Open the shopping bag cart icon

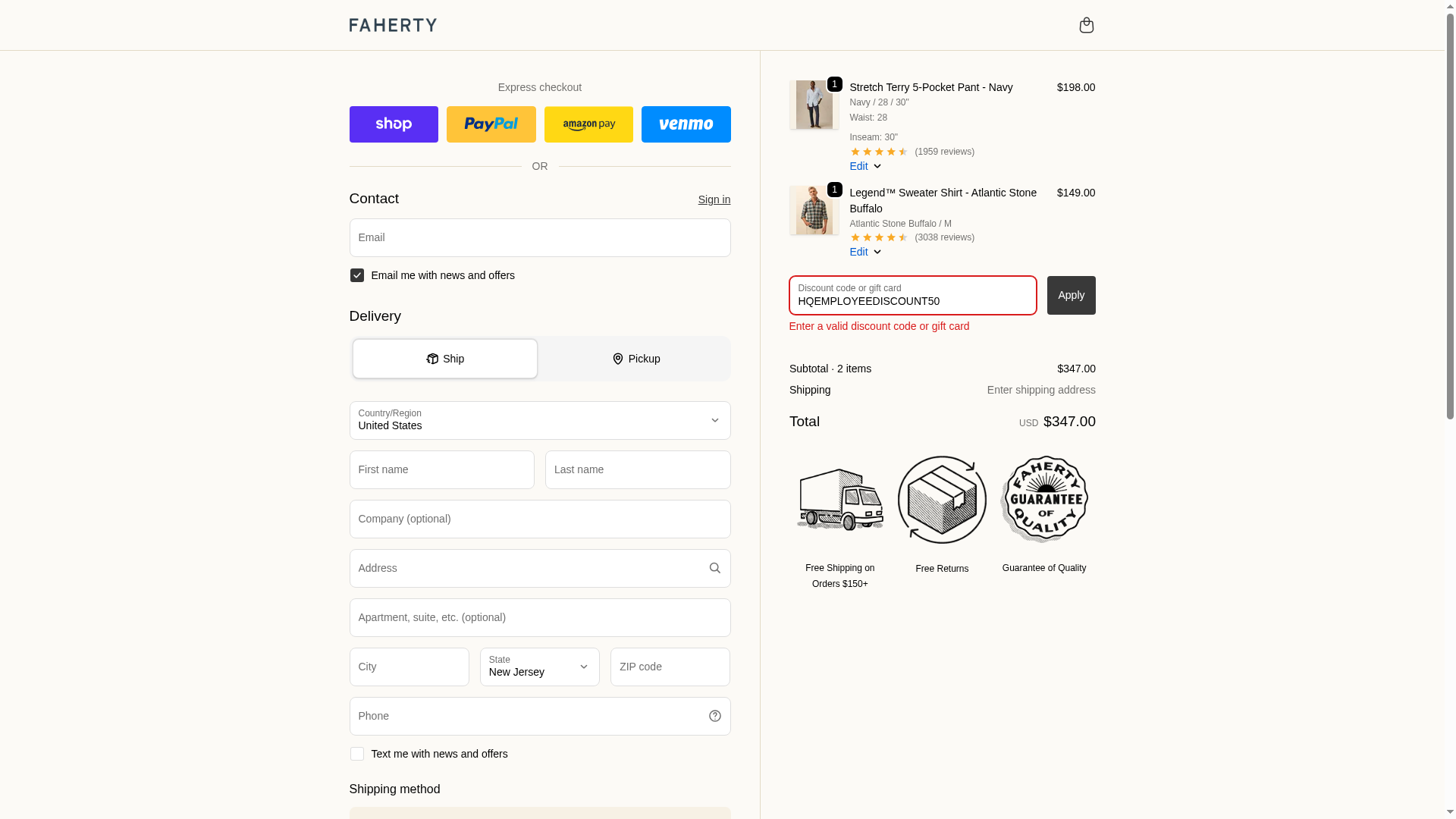click(x=1086, y=25)
